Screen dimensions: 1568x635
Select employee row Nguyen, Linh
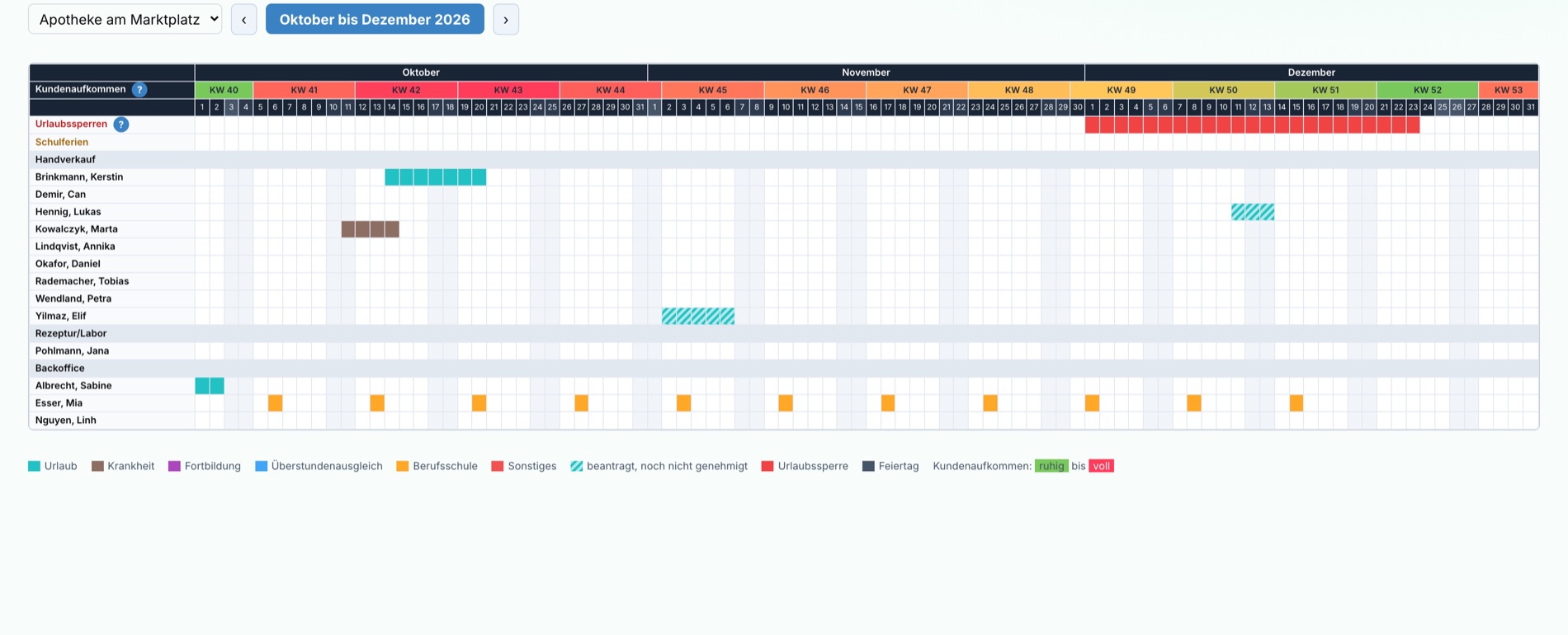784,421
